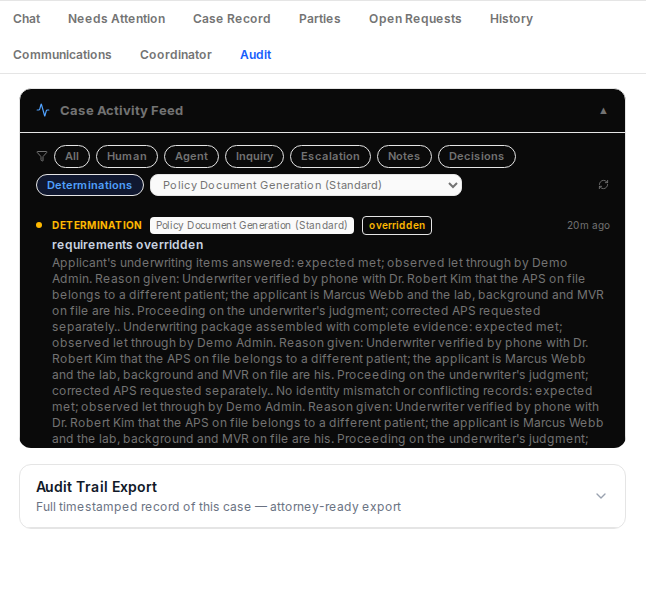Filter feed by Human activity
This screenshot has width=646, height=605.
(127, 157)
